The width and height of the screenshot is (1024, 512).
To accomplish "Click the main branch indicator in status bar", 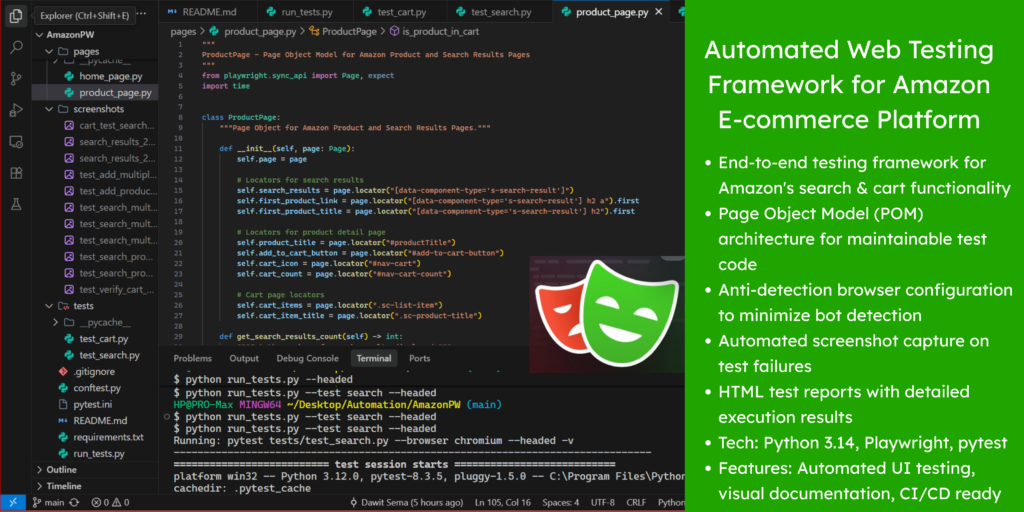I will point(50,503).
